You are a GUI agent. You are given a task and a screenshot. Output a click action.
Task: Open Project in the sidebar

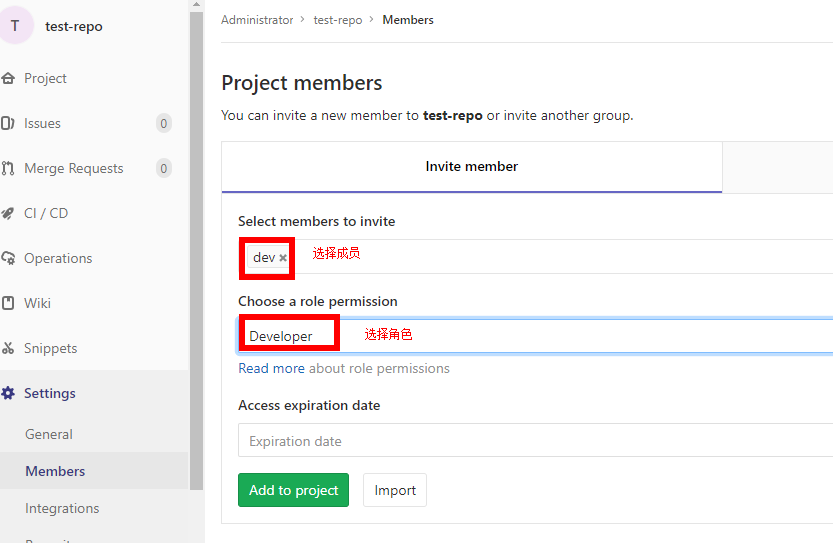coord(45,79)
